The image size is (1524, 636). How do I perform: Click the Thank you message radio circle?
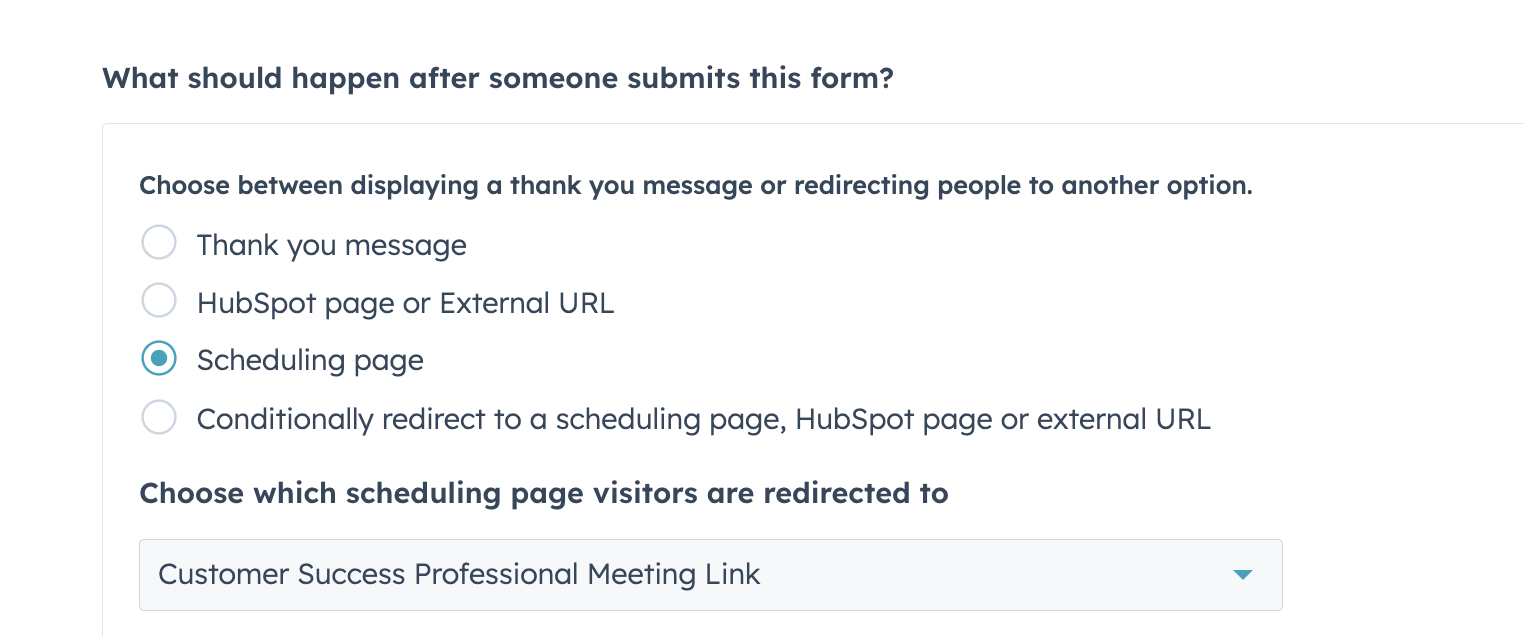(159, 242)
